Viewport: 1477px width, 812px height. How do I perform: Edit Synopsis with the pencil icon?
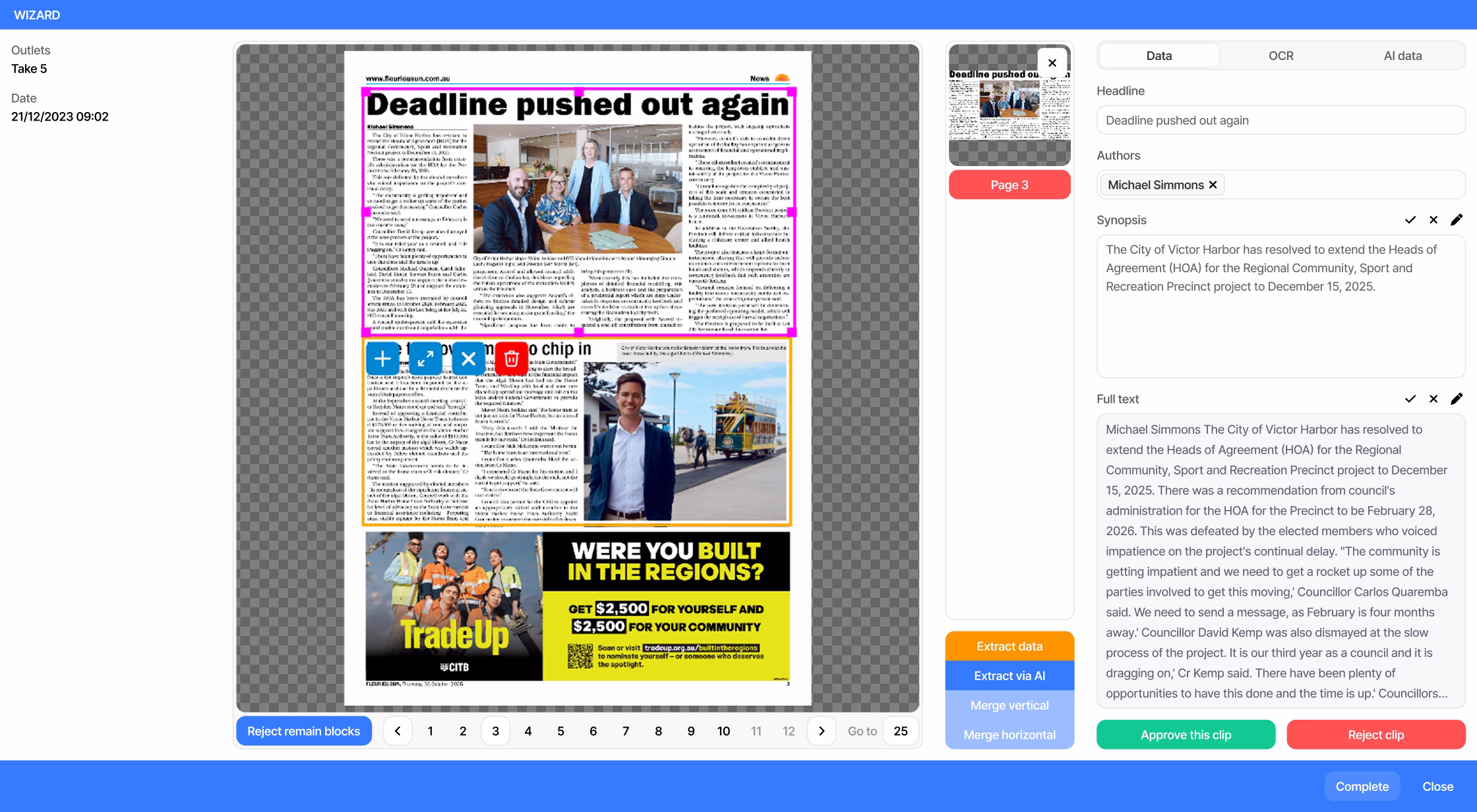(1457, 220)
